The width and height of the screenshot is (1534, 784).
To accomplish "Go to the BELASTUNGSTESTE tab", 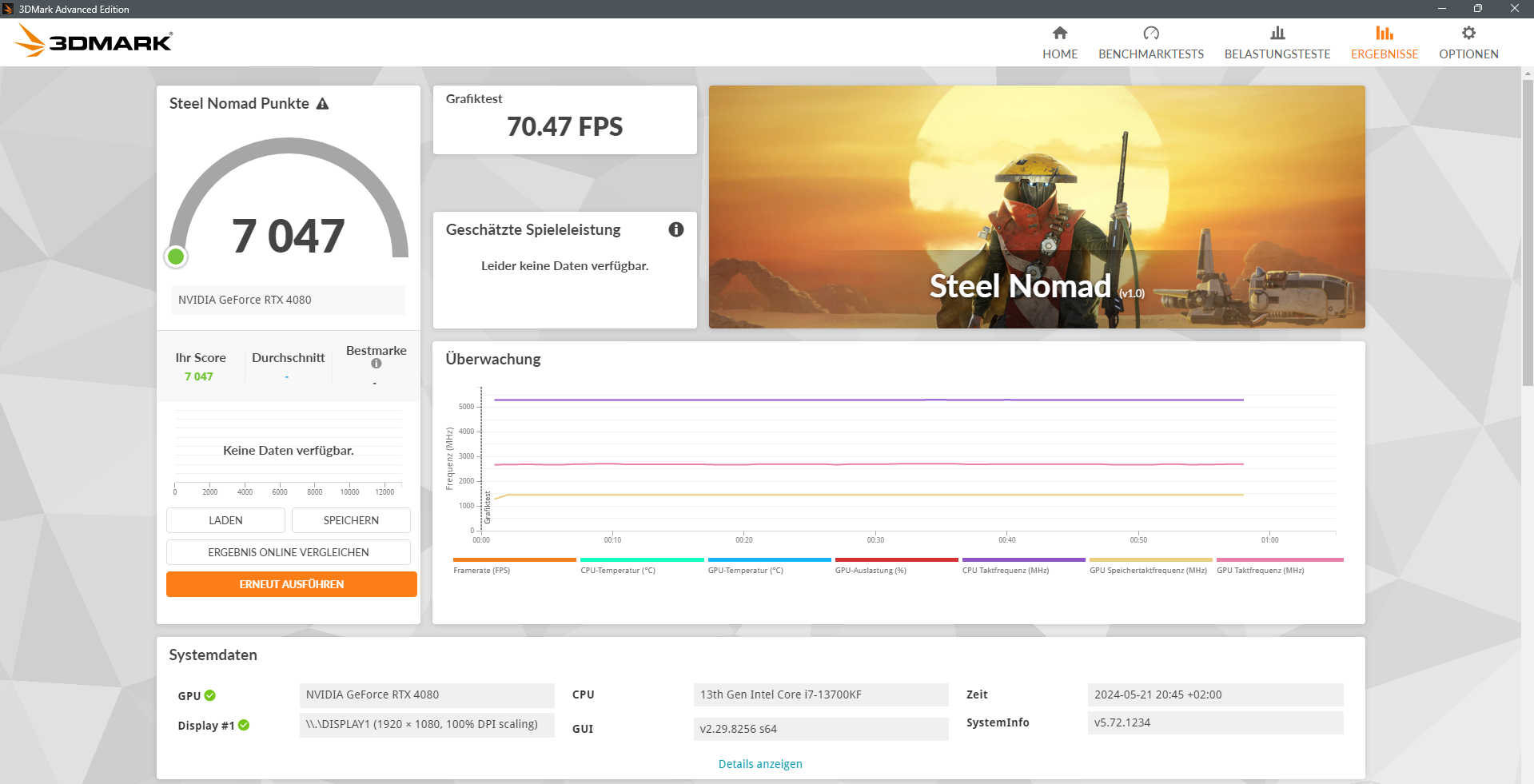I will click(1277, 42).
